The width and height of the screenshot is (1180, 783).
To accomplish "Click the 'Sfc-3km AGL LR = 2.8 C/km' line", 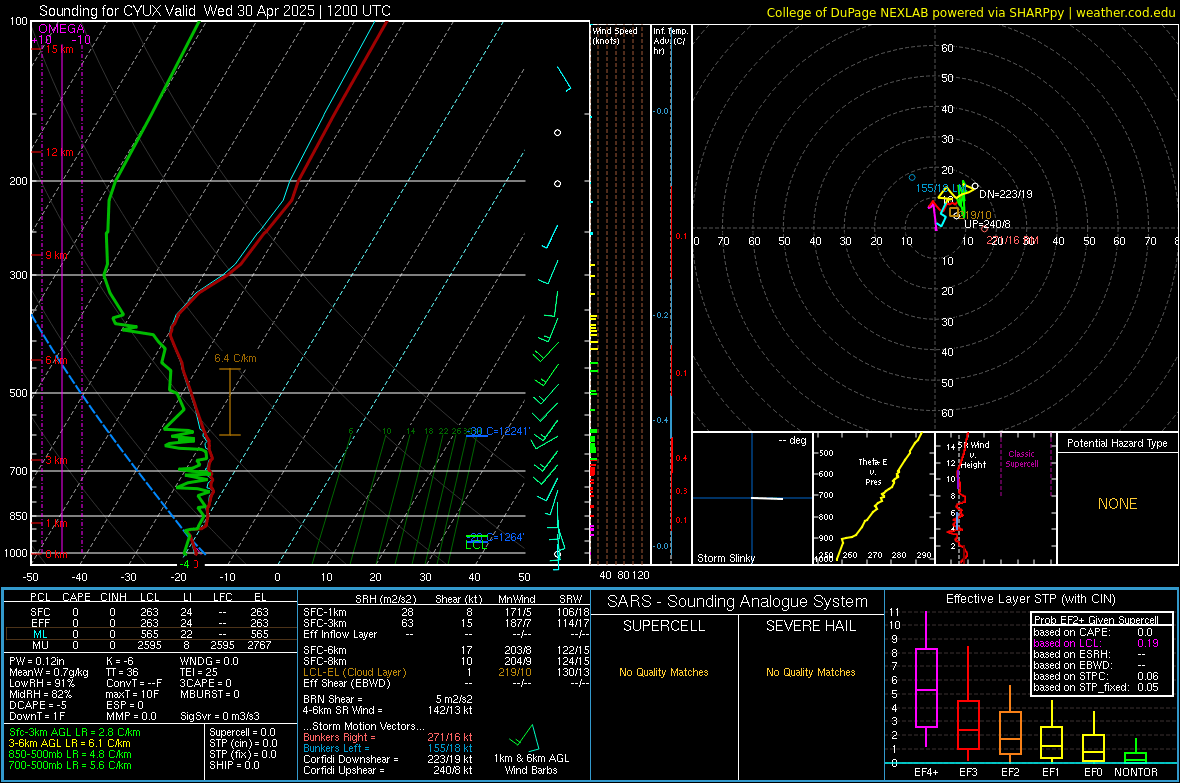I will coord(75,732).
